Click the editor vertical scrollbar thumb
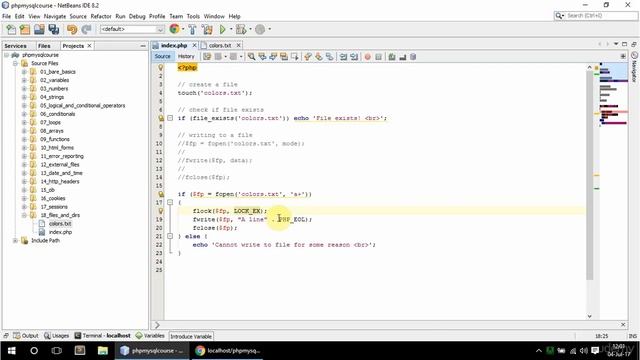 click(589, 176)
